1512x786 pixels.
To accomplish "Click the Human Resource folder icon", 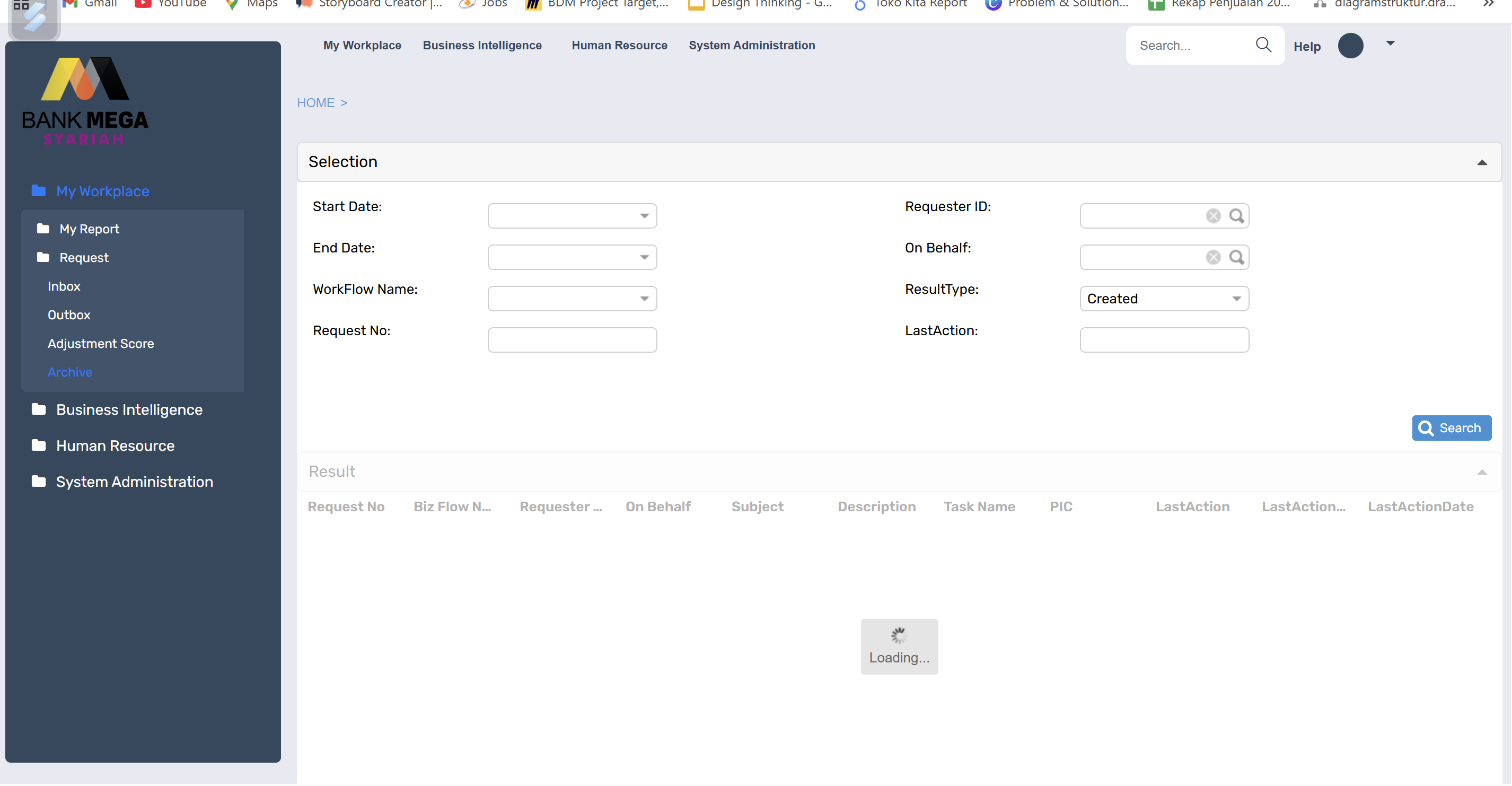I will pyautogui.click(x=39, y=446).
